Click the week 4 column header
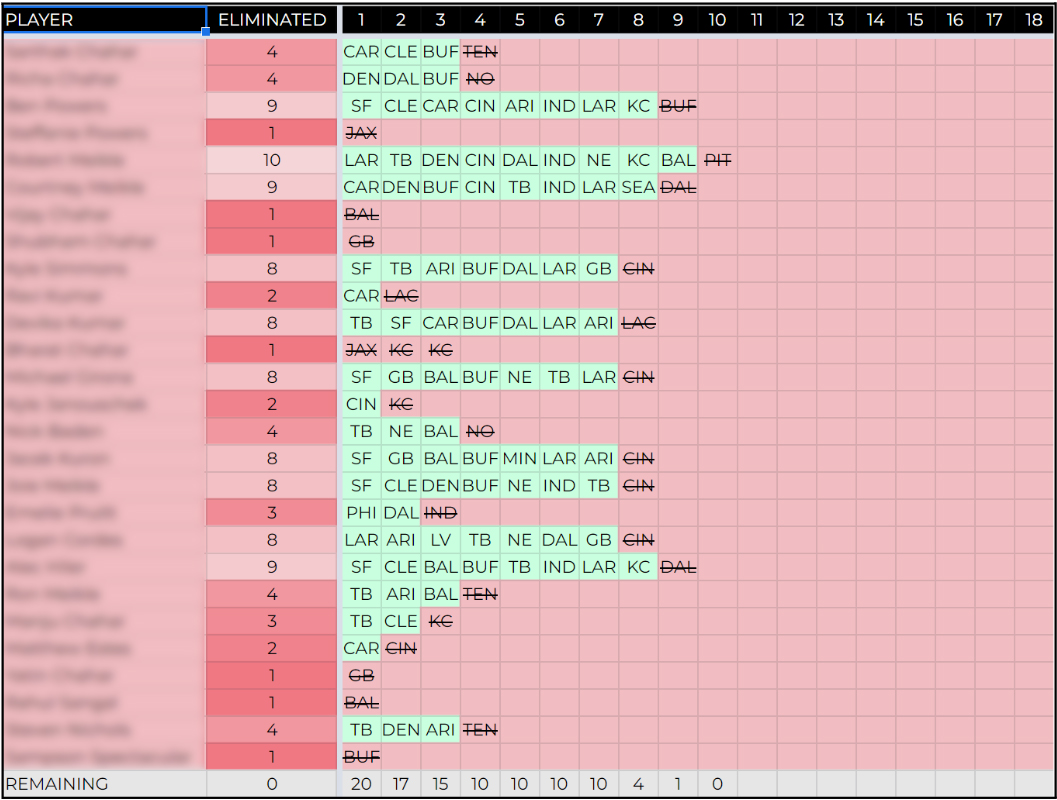 pyautogui.click(x=480, y=20)
